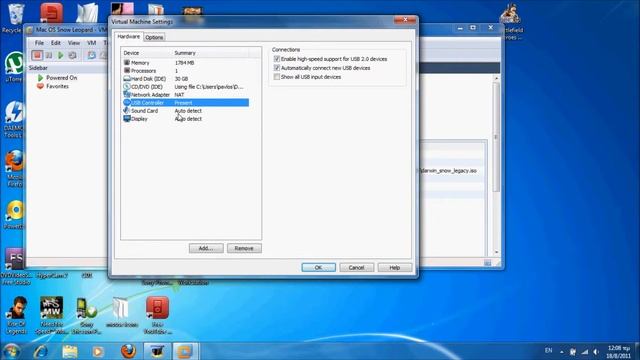Image resolution: width=640 pixels, height=360 pixels.
Task: Open the Mozilla Firefox desktop icon
Action: point(15,169)
